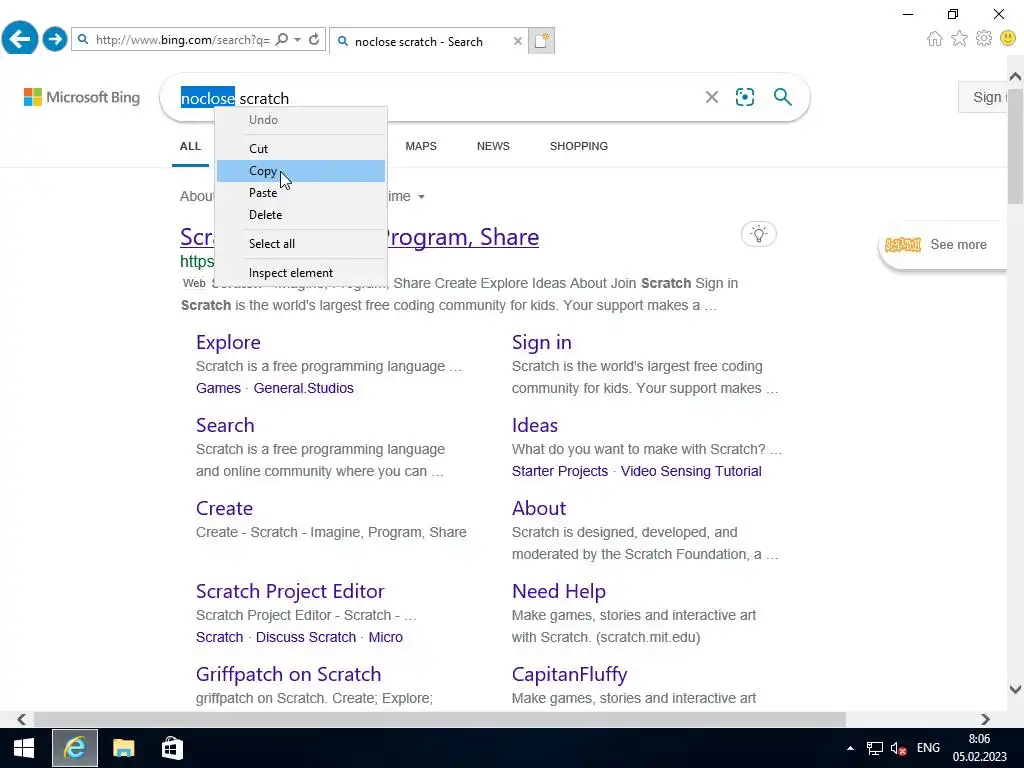Open Bing visual search camera icon
1024x768 pixels.
coord(745,97)
